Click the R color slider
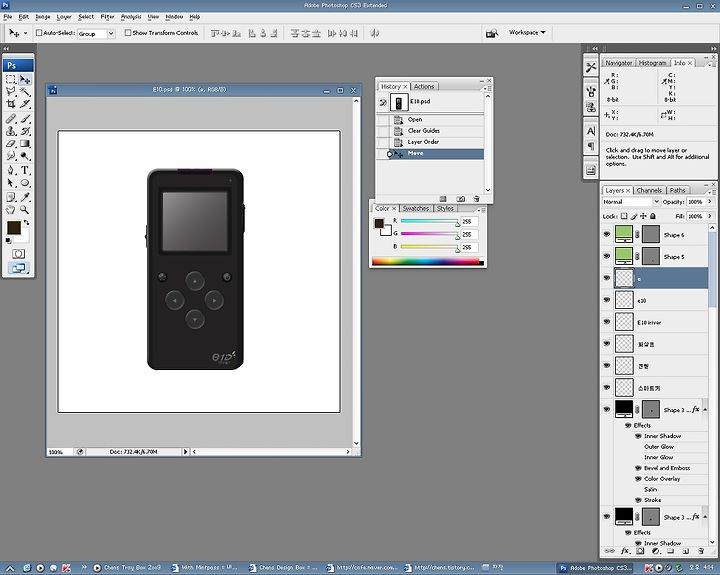The height and width of the screenshot is (575, 720). (x=429, y=221)
